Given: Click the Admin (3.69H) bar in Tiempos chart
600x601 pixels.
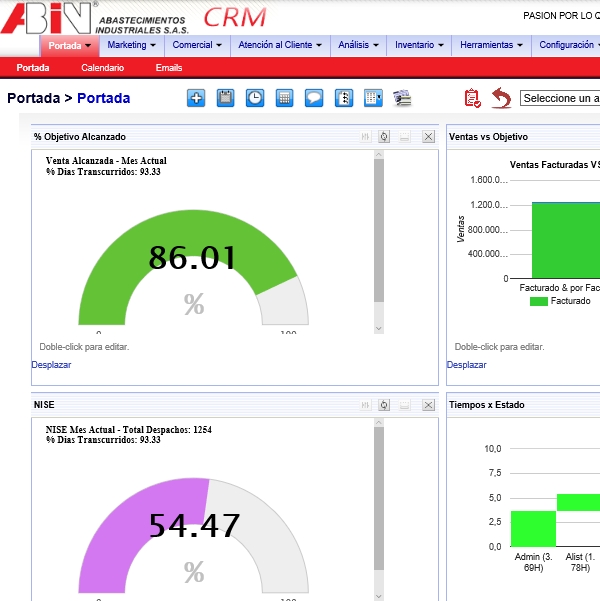Looking at the screenshot, I should (533, 529).
